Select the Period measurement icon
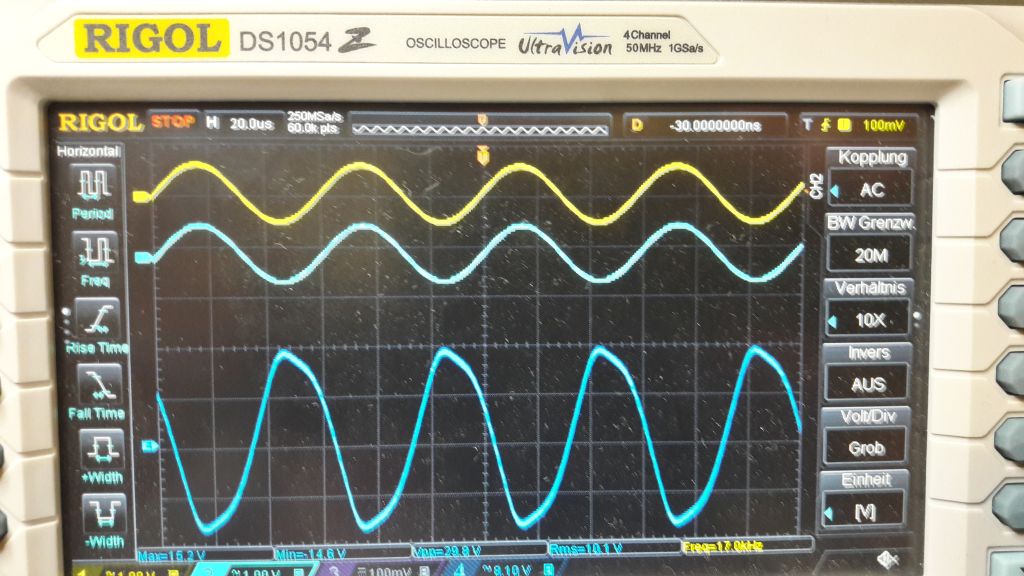1024x576 pixels. click(x=95, y=184)
